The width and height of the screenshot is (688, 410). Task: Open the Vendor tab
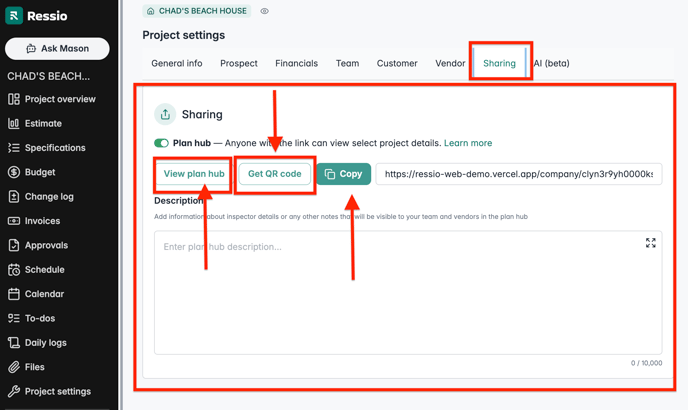click(x=450, y=63)
